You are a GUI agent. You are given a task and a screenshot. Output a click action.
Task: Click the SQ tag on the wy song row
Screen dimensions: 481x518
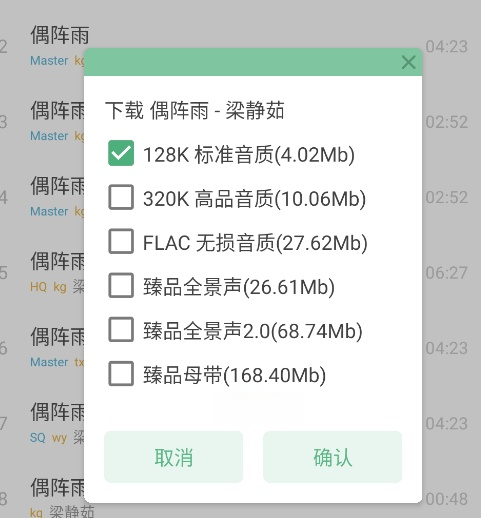(37, 437)
